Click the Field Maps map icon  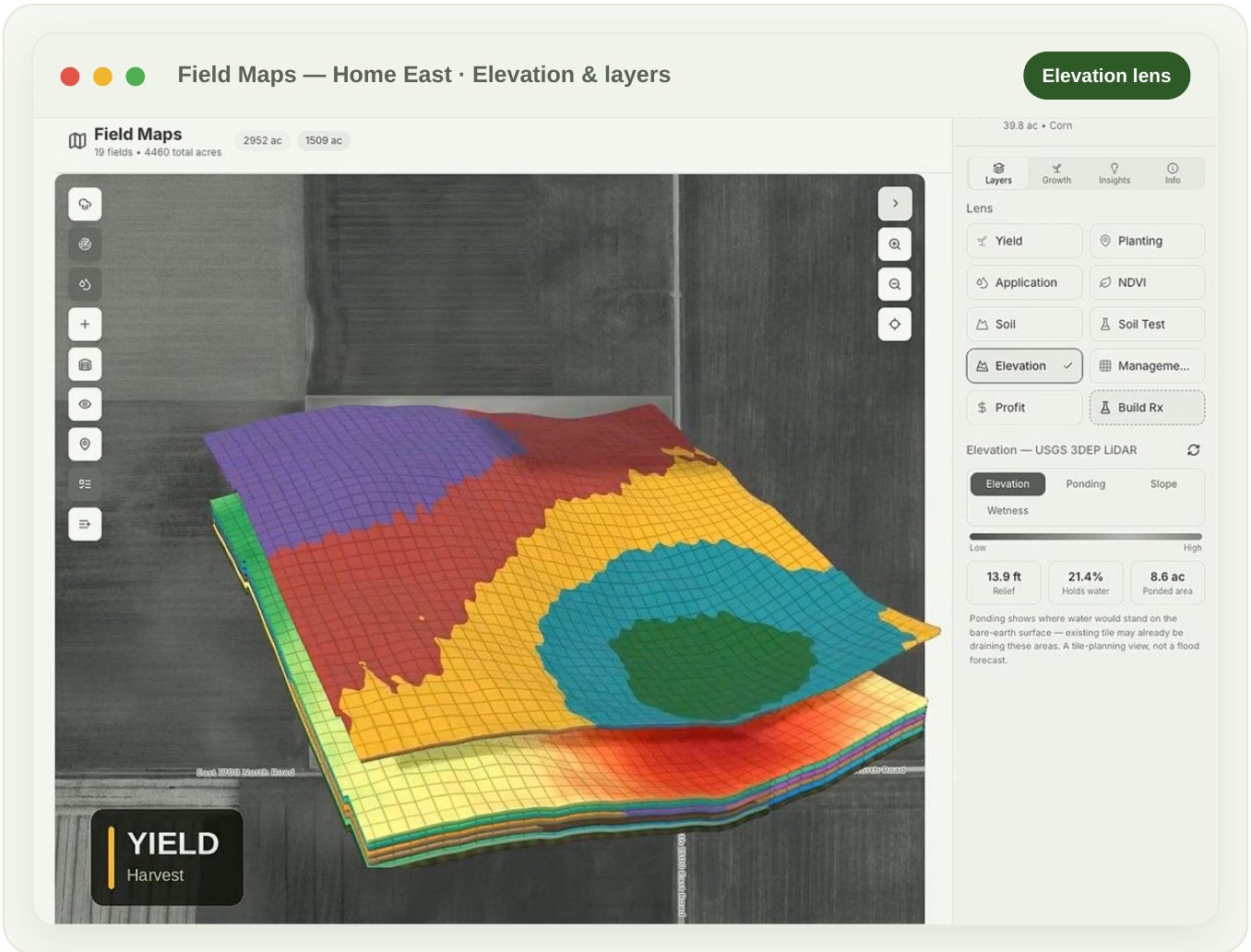point(77,140)
